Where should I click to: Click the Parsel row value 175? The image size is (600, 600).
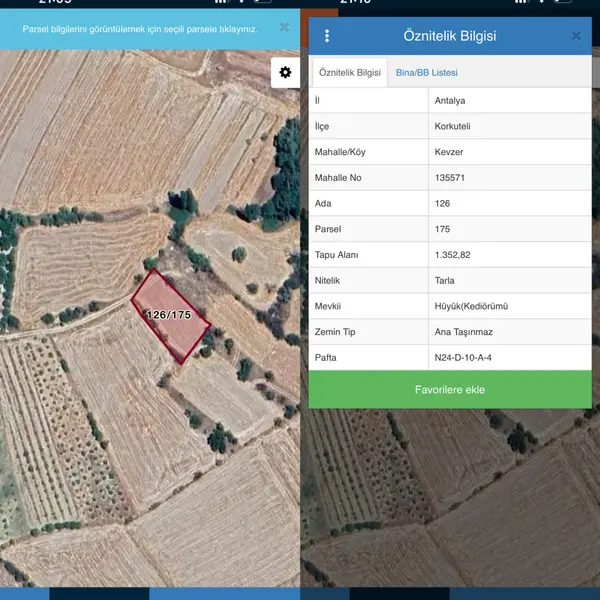pos(442,229)
